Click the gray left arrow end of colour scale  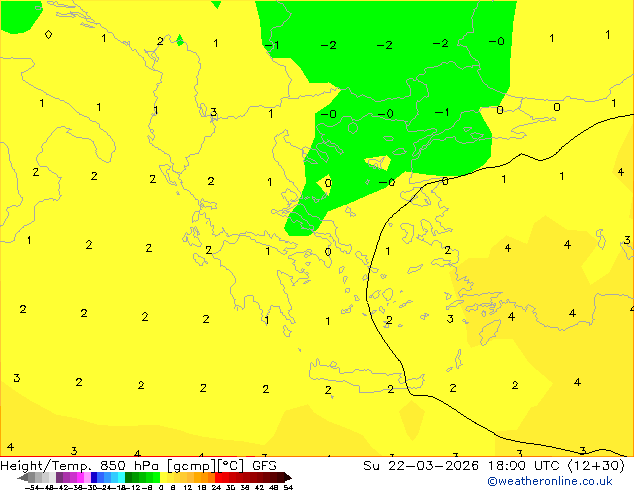tap(23, 478)
